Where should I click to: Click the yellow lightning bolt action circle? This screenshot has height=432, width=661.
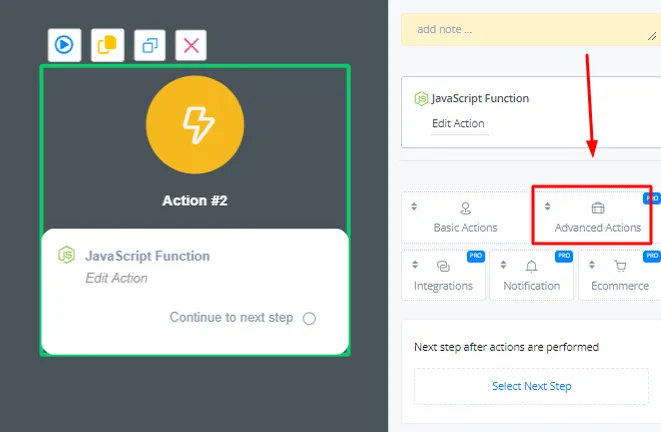click(x=195, y=125)
